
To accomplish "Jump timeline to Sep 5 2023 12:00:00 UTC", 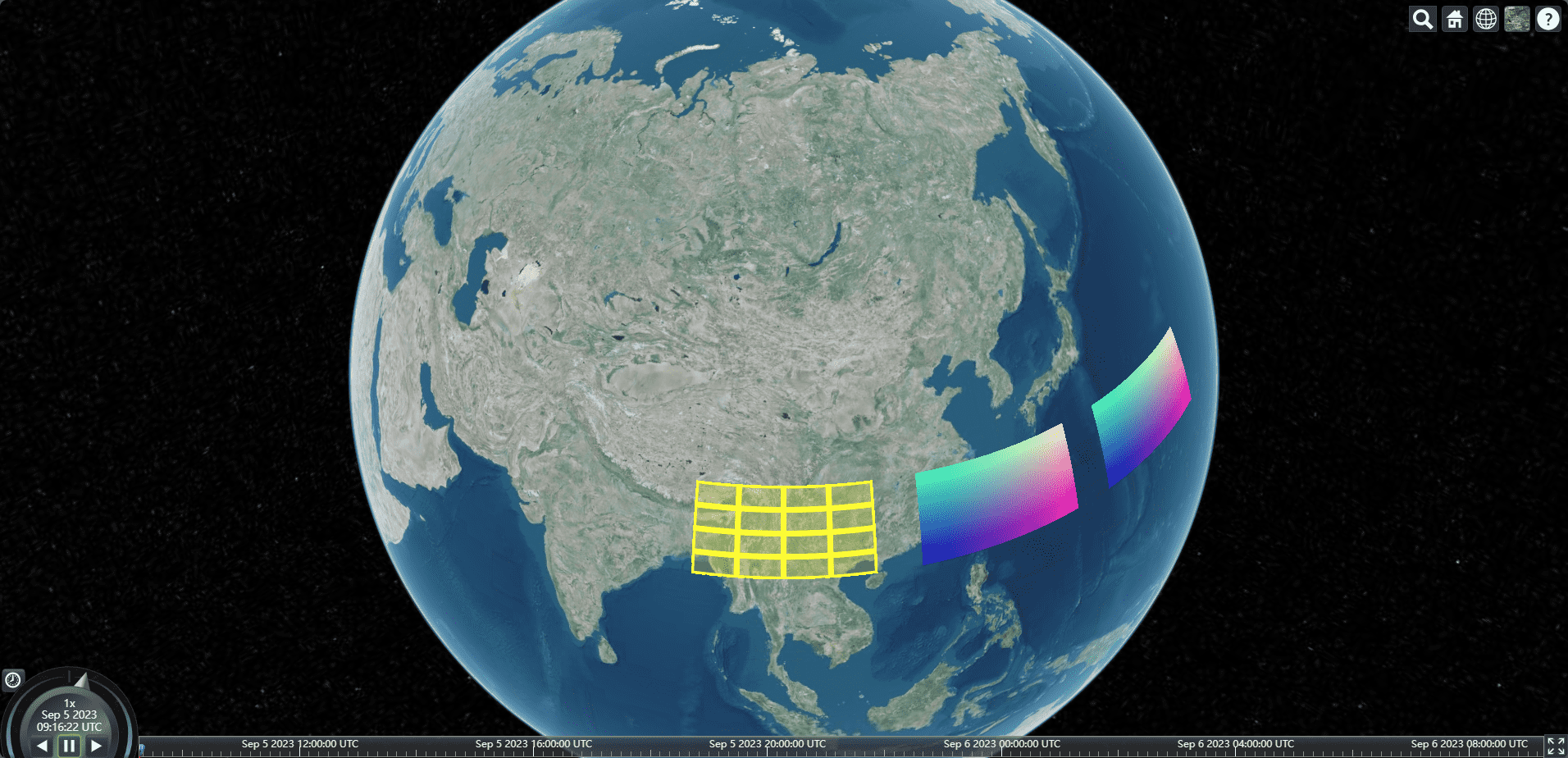I will coord(299,745).
